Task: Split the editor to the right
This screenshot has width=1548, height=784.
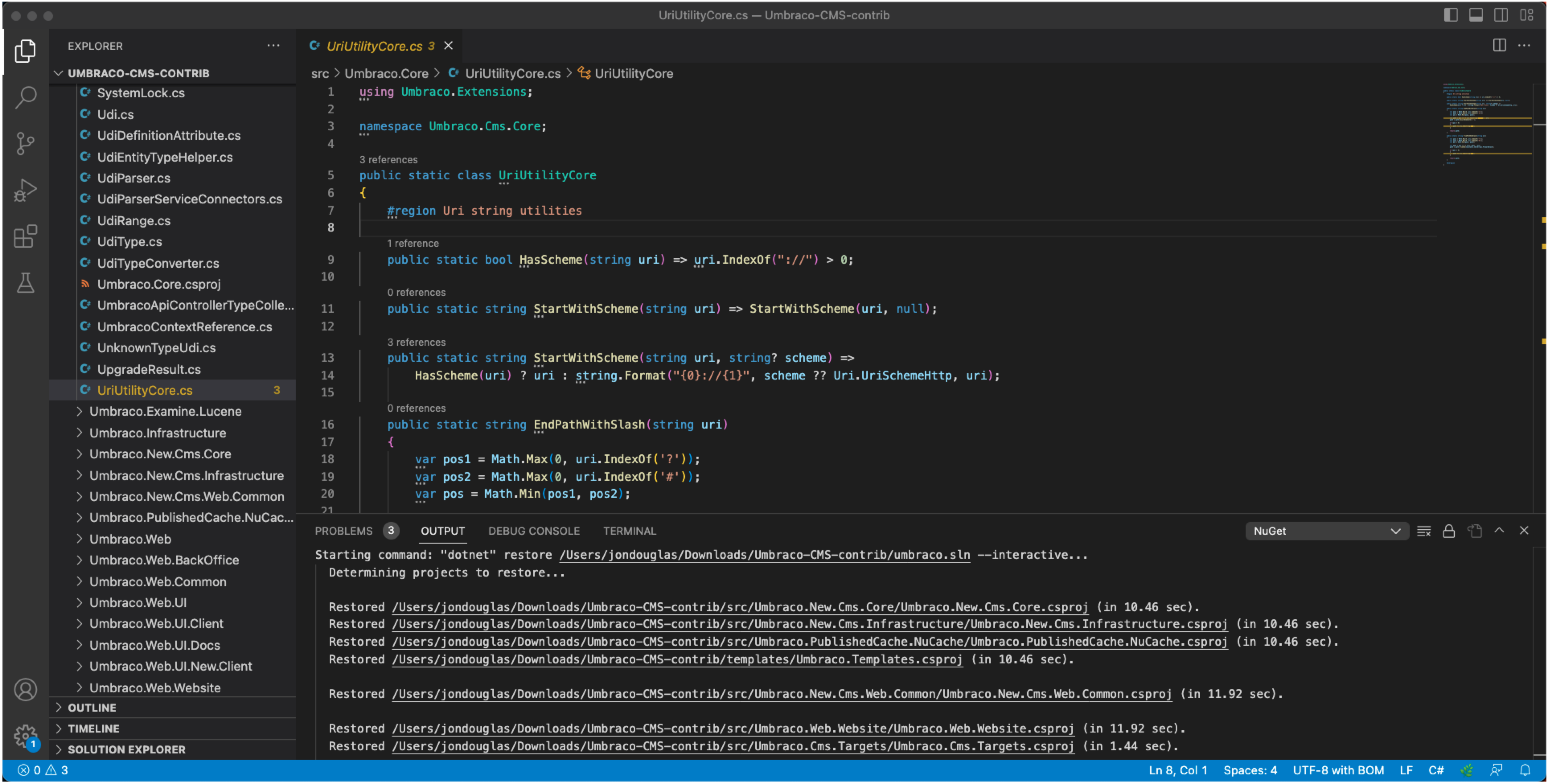Action: [1499, 46]
